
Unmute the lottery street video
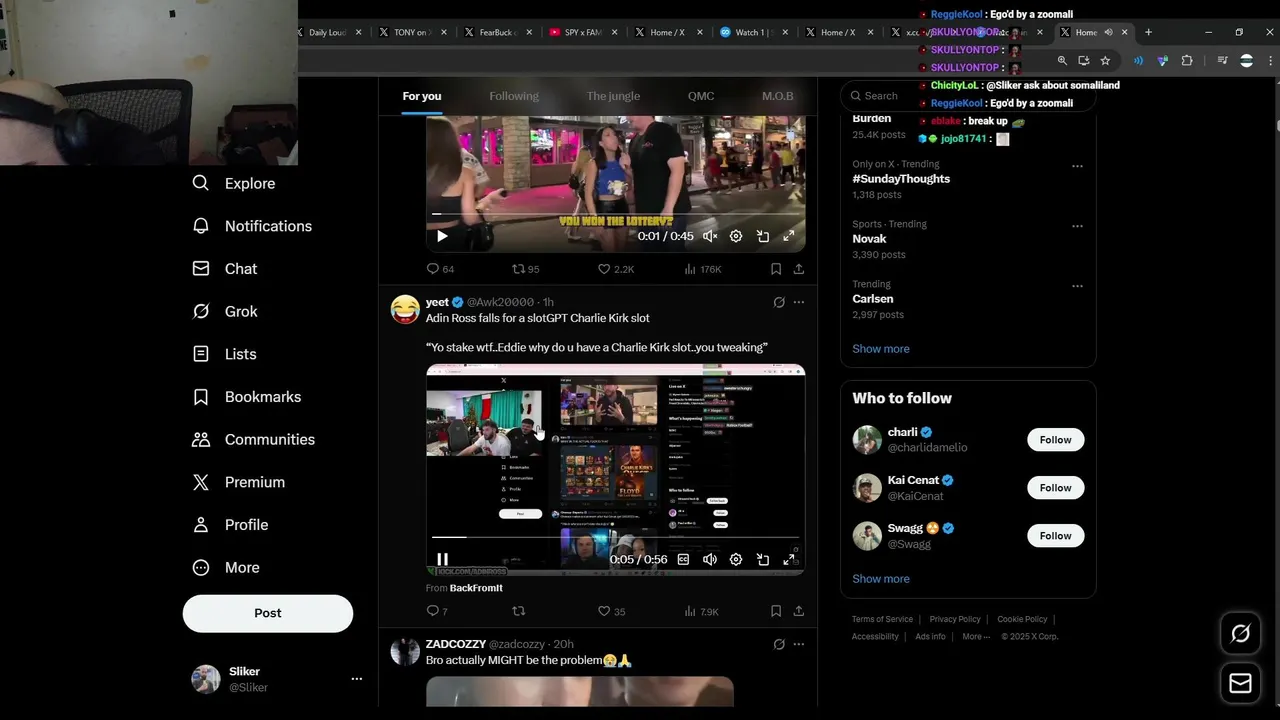pos(710,236)
